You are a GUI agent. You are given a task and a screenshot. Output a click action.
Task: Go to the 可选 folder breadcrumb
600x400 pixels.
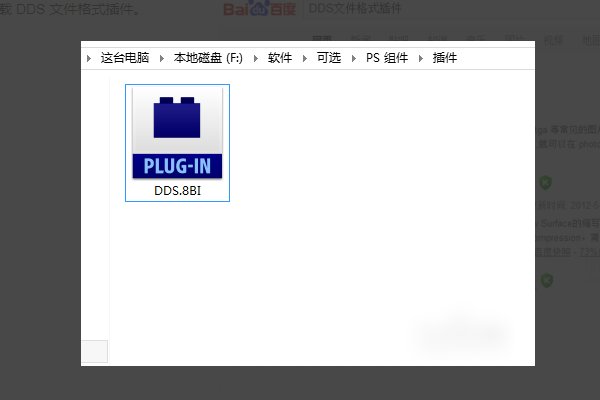(329, 58)
